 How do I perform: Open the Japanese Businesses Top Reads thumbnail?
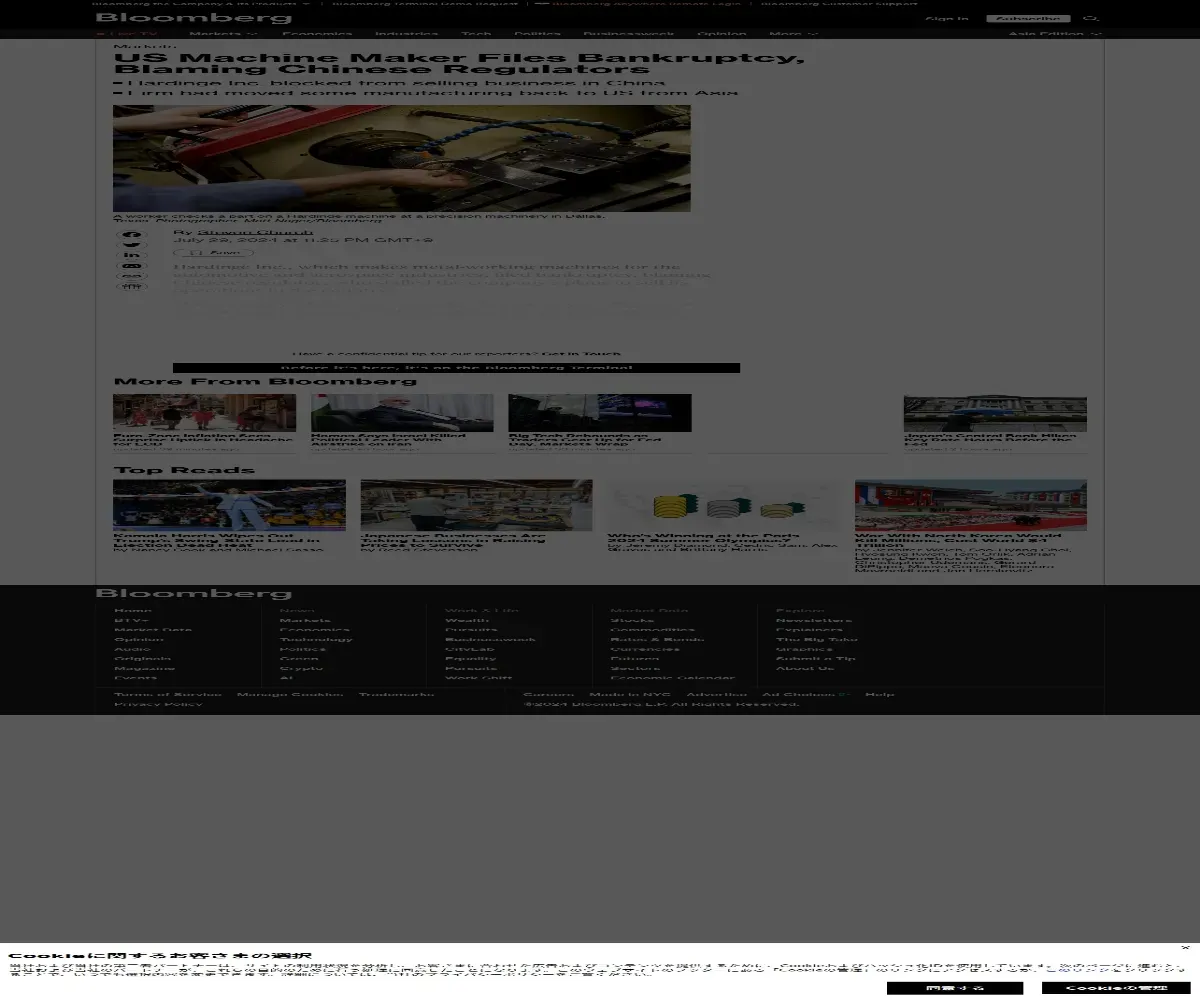476,505
